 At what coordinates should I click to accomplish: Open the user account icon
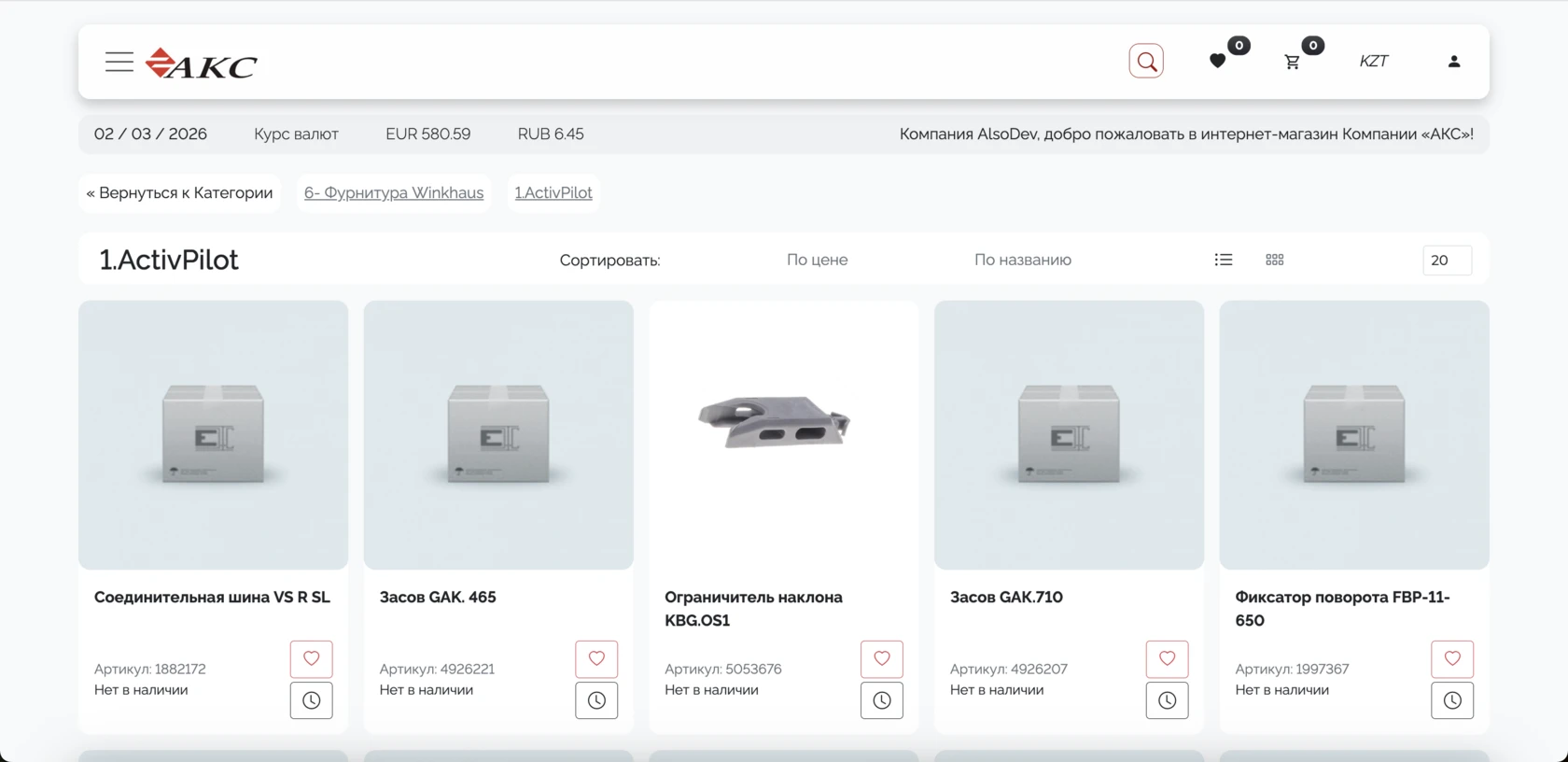click(x=1454, y=61)
